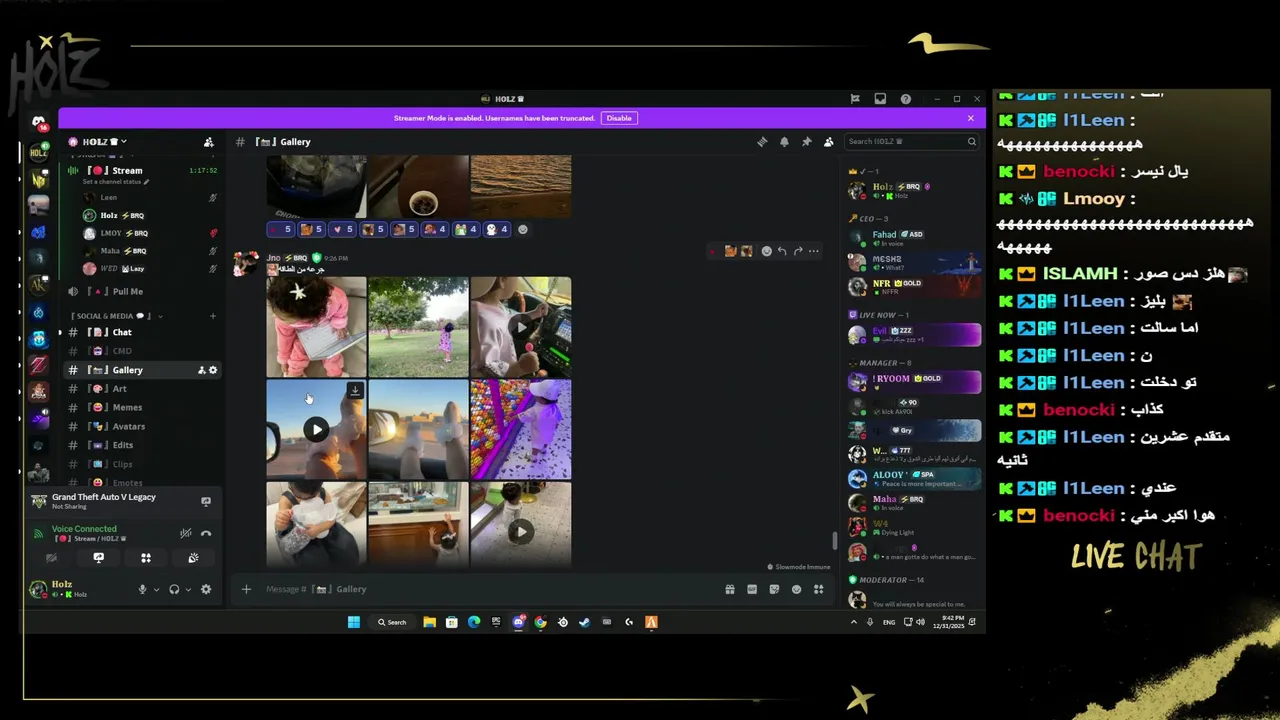Open File Explorer from taskbar
The image size is (1280, 720).
429,622
